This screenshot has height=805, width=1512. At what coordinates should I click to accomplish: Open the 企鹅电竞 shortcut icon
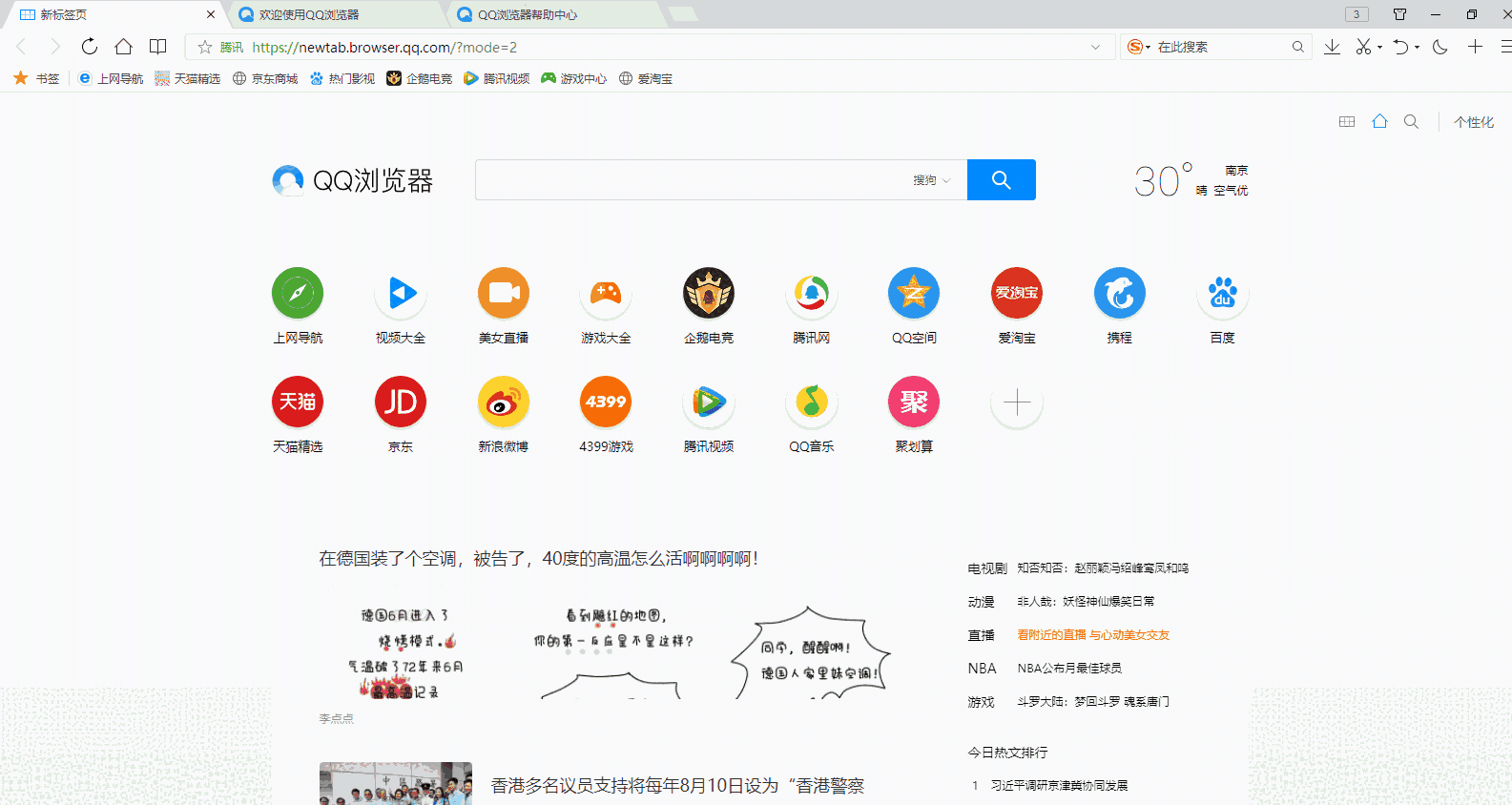coord(708,293)
